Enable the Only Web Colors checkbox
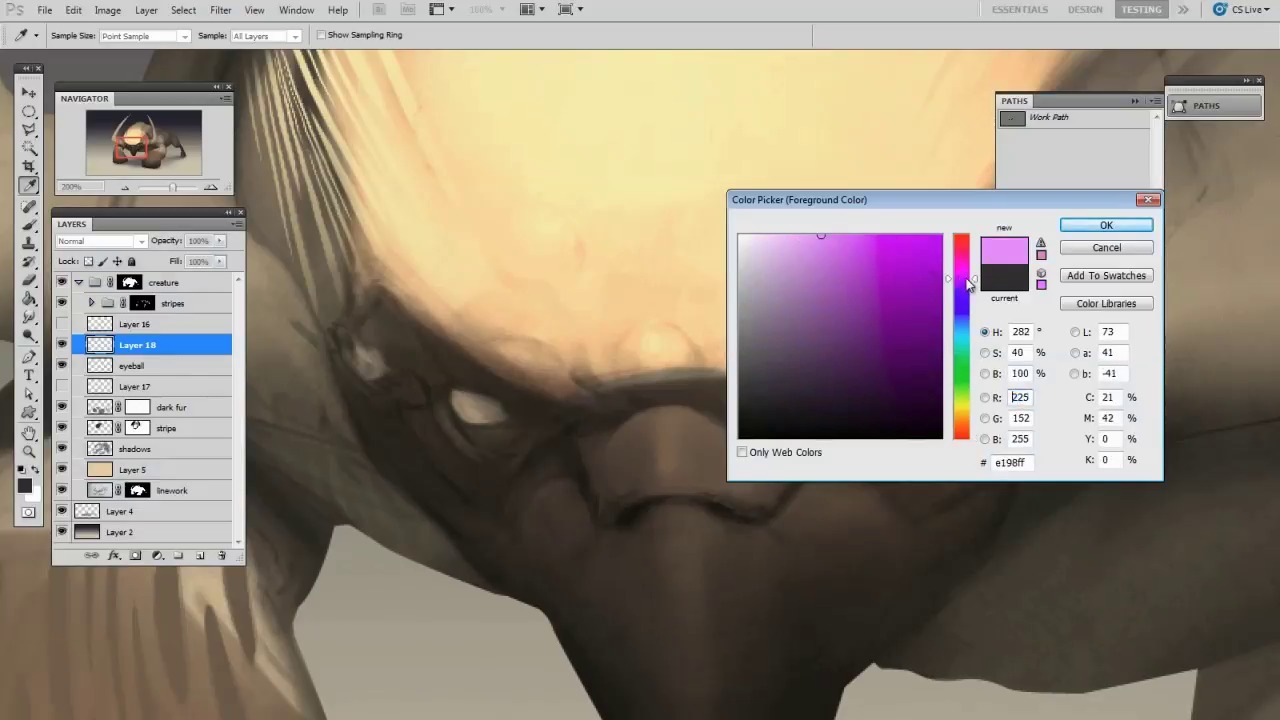This screenshot has width=1280, height=720. [742, 452]
